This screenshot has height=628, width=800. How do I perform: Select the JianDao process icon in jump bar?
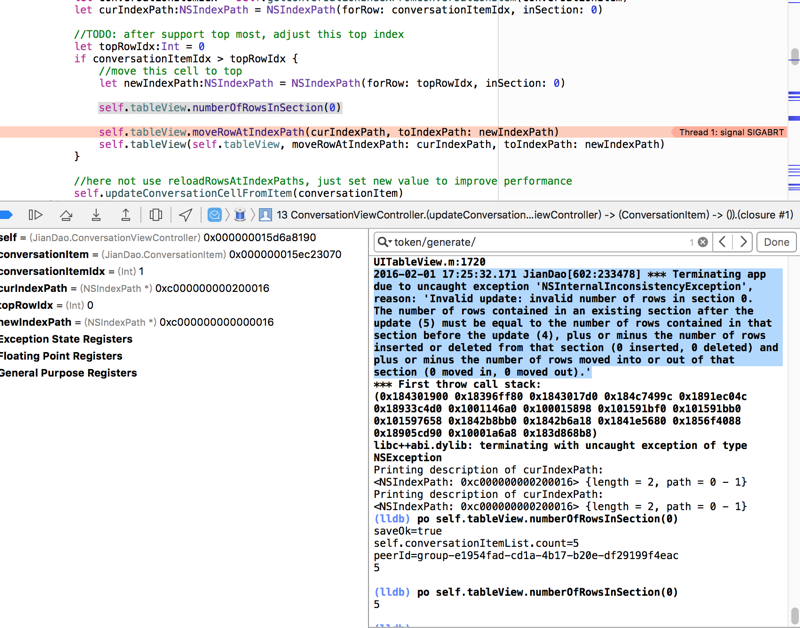coord(215,215)
